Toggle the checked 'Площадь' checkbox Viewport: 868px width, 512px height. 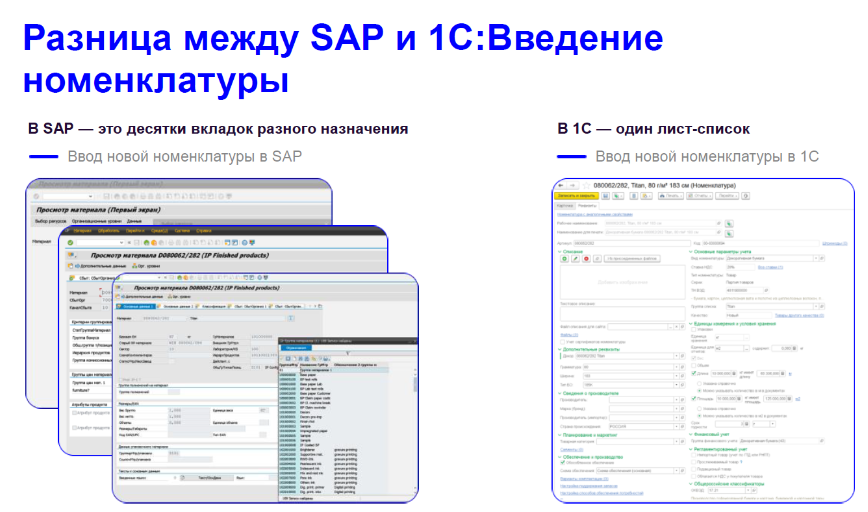pyautogui.click(x=694, y=399)
